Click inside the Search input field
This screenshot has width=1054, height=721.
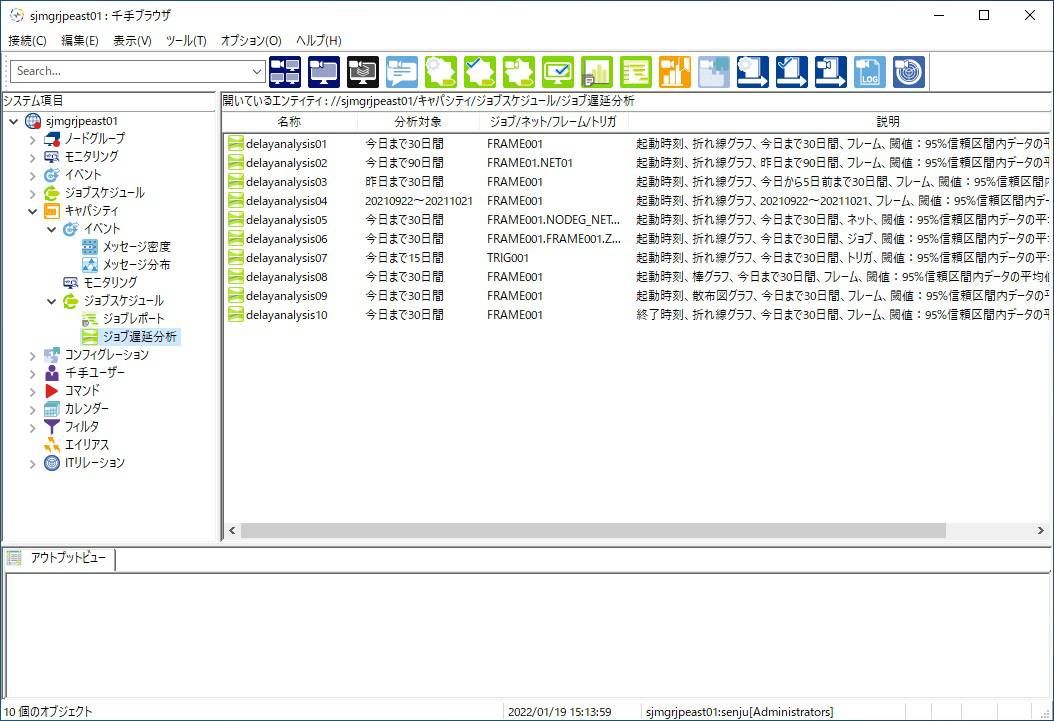[131, 71]
